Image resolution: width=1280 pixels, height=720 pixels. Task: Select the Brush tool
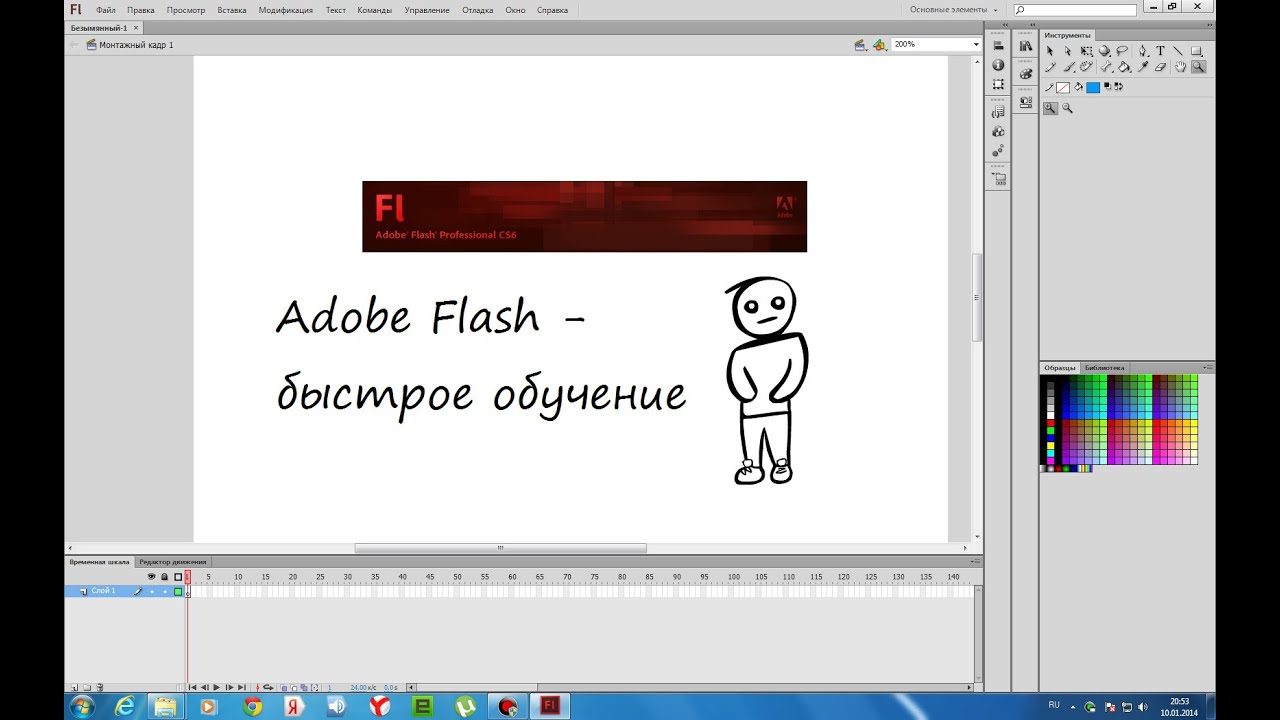1069,67
